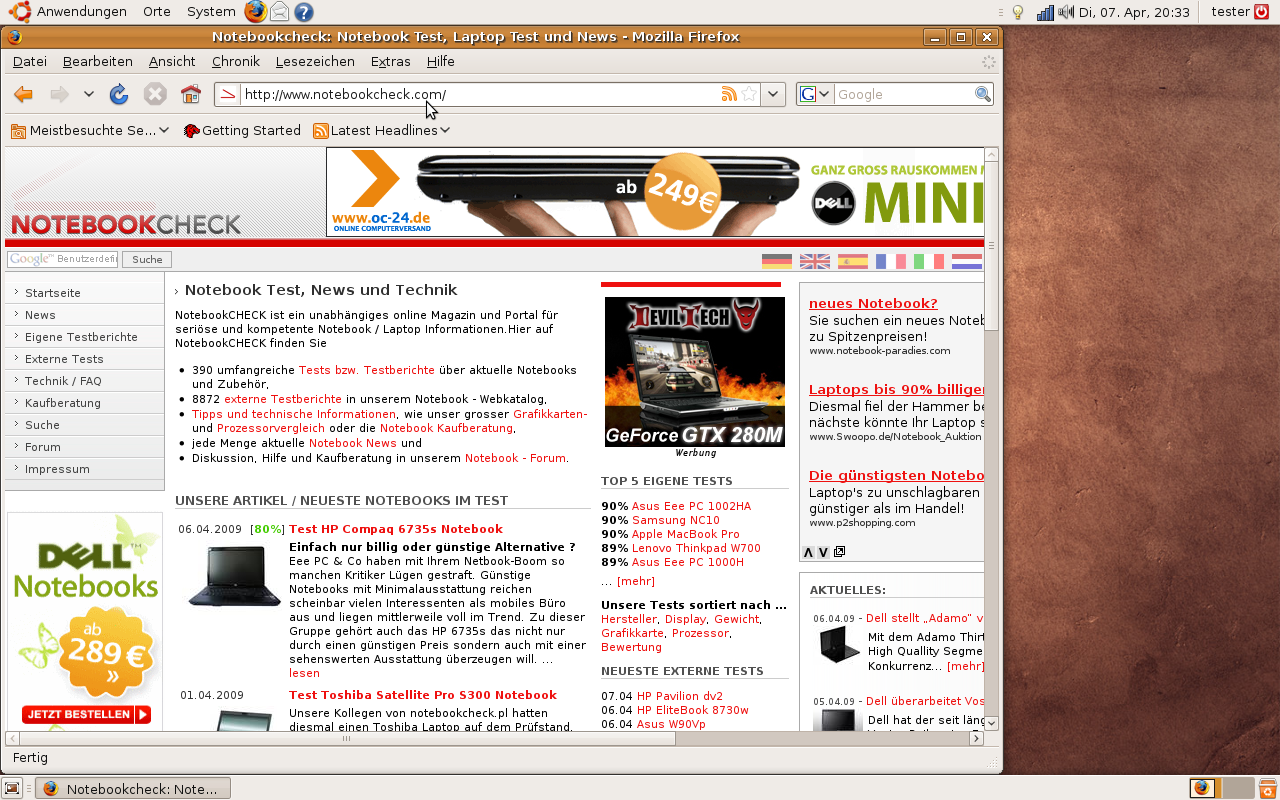Click the ad scroll-down arrow button
1280x800 pixels.
click(x=823, y=552)
